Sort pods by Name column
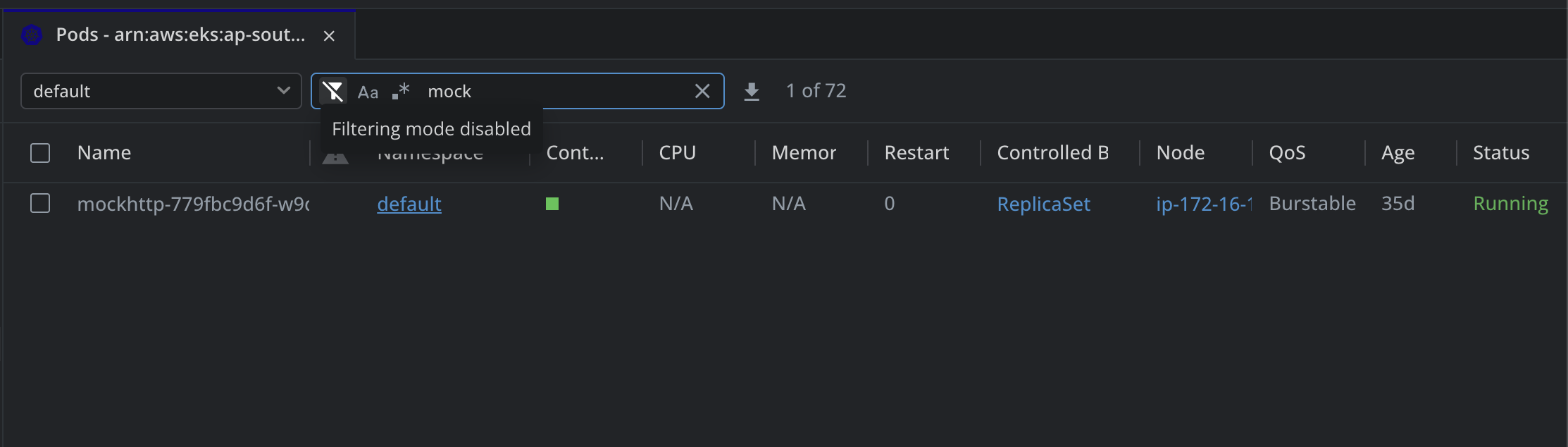1568x447 pixels. pyautogui.click(x=104, y=153)
